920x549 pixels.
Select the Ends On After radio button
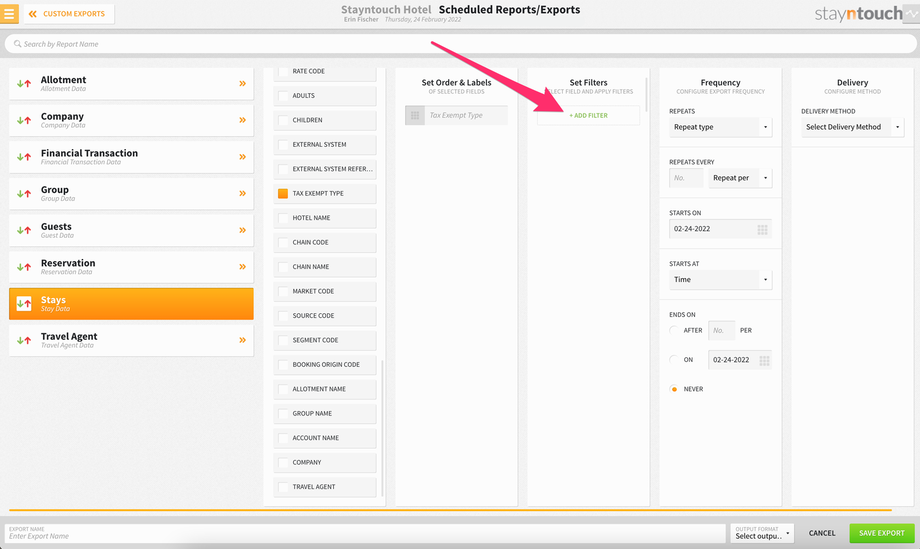674,330
